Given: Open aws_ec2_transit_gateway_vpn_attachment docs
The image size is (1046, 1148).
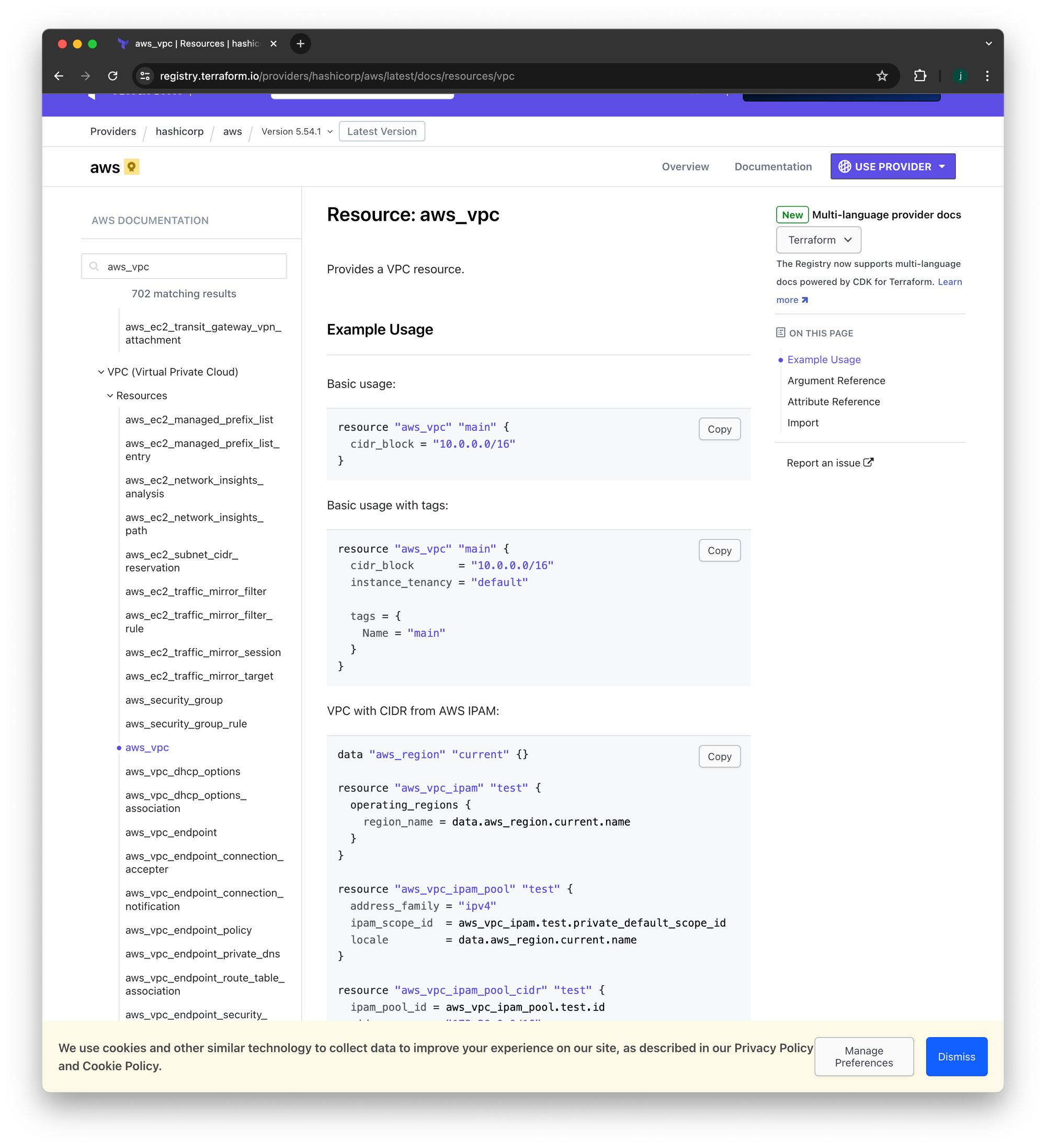Looking at the screenshot, I should point(203,333).
